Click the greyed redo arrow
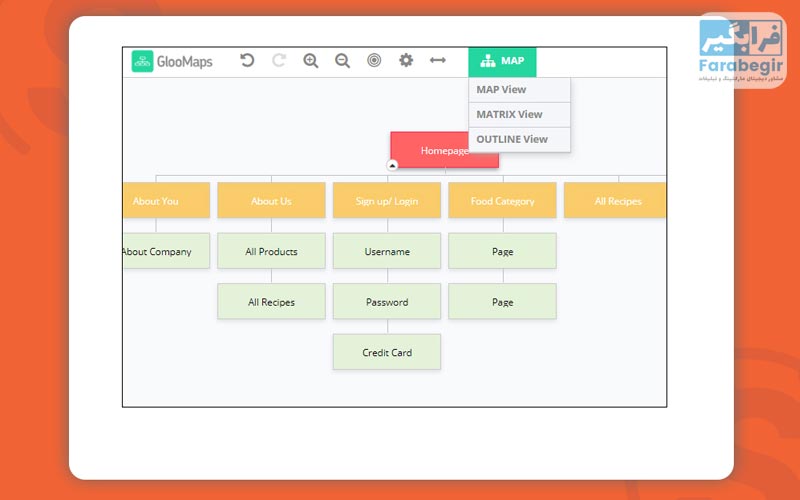The width and height of the screenshot is (800, 500). point(279,61)
